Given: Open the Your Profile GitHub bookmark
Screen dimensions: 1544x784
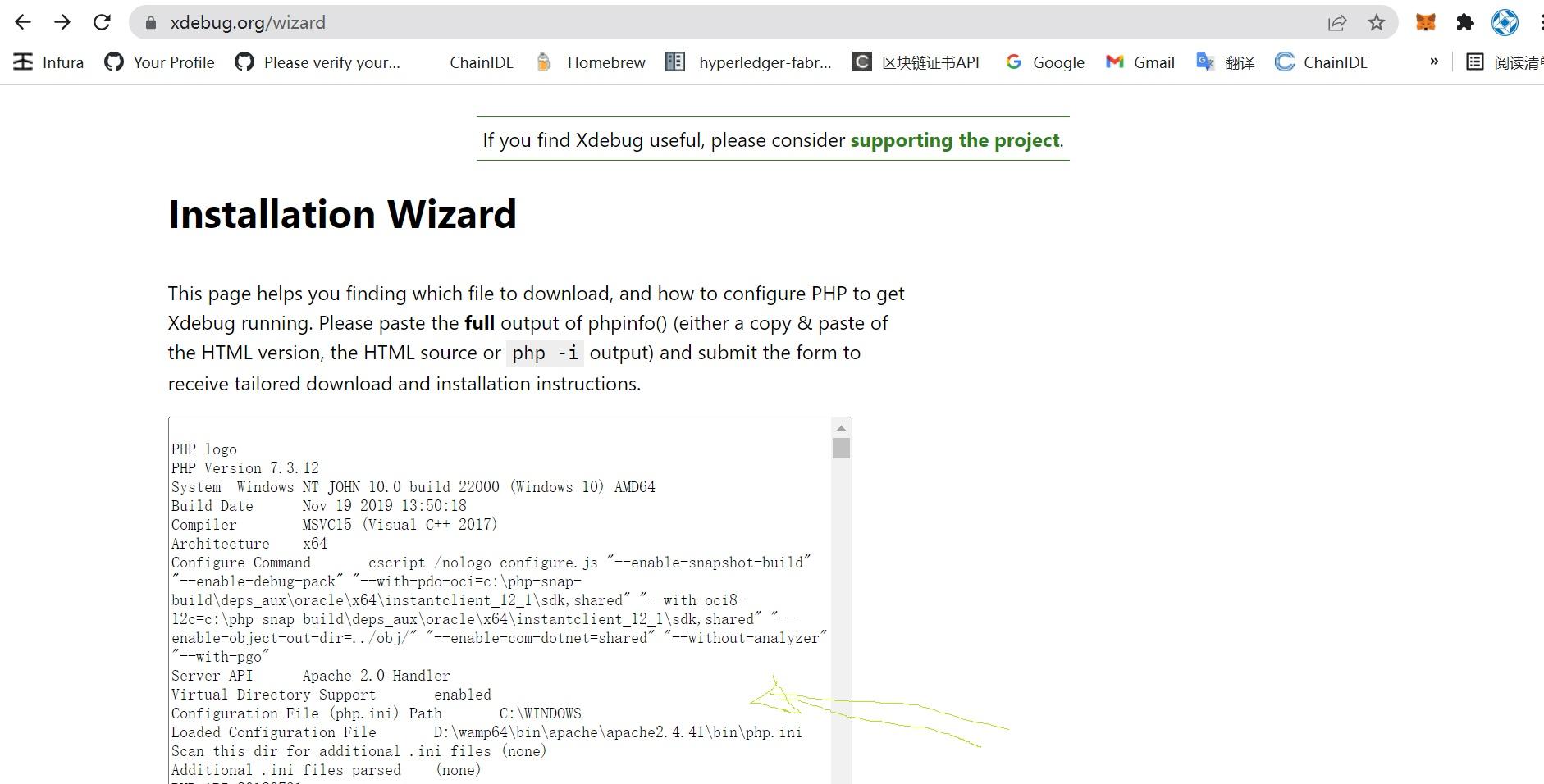Looking at the screenshot, I should click(x=158, y=62).
